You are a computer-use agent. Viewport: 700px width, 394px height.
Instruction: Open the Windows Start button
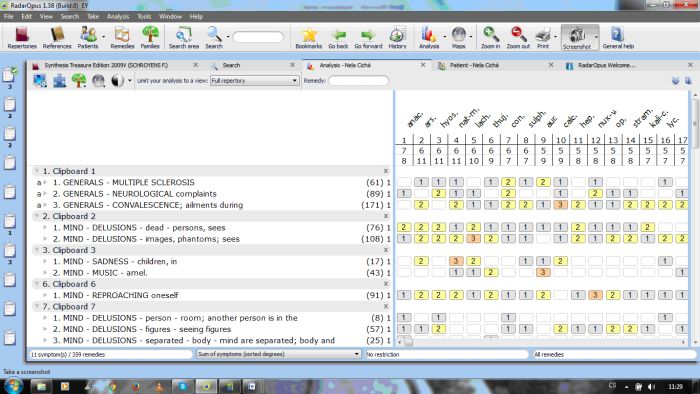12,386
